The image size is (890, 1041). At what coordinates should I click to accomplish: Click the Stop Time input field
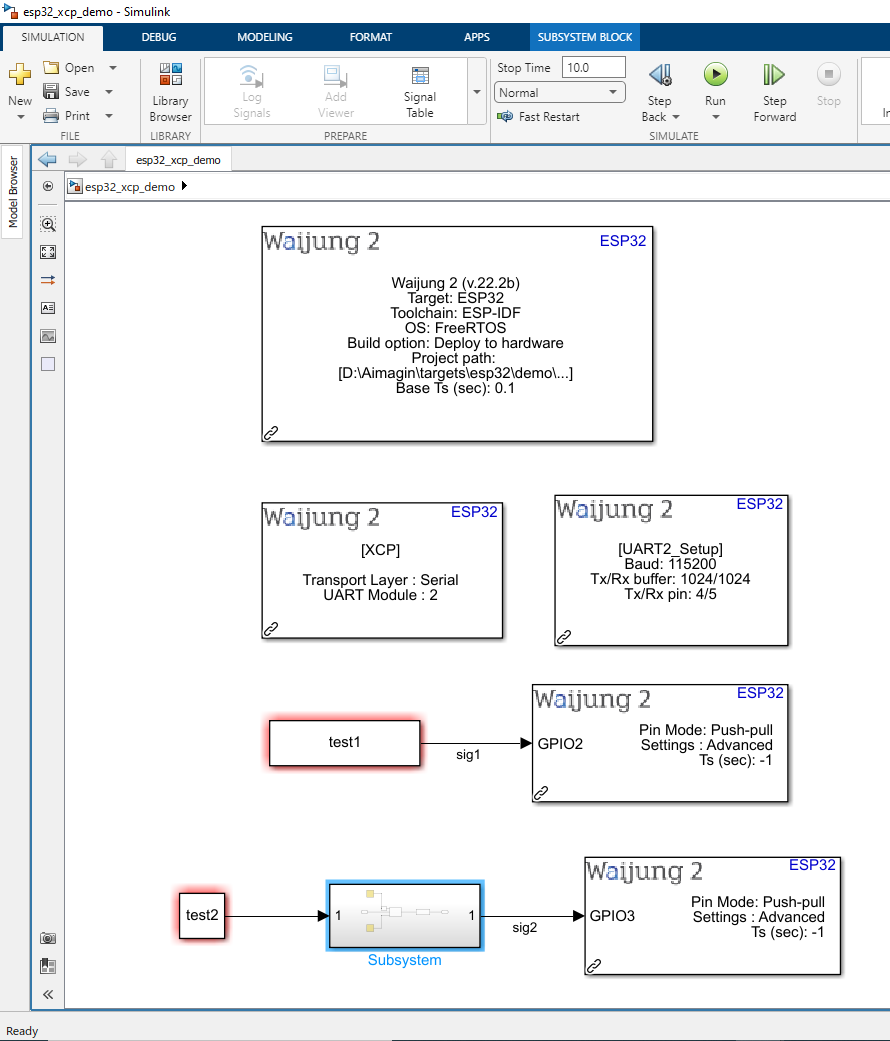(x=593, y=68)
